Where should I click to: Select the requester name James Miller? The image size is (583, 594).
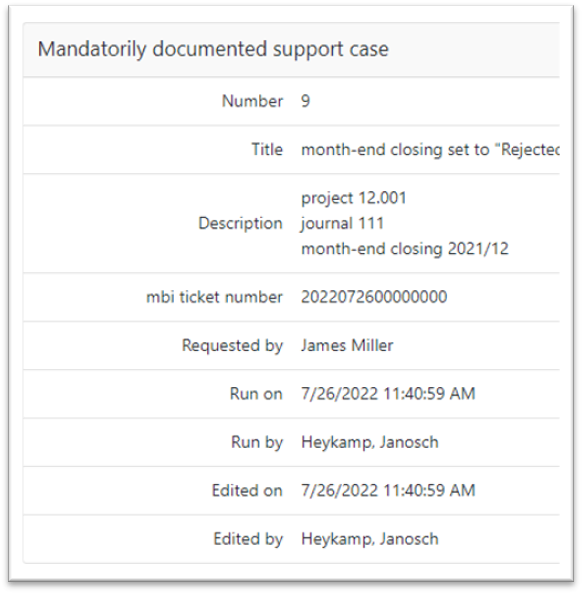coord(347,345)
